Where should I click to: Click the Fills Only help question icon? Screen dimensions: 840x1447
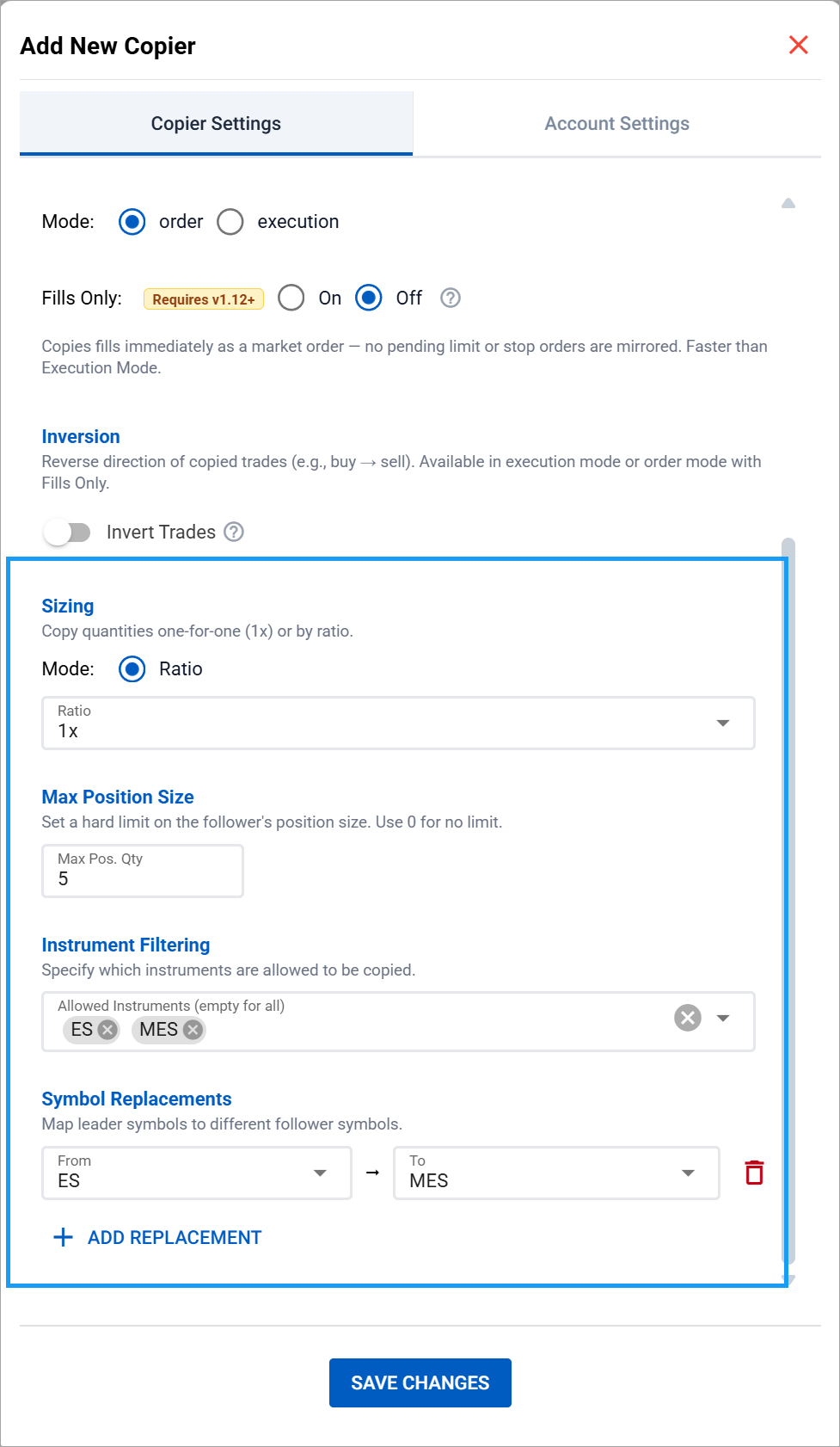[x=451, y=298]
